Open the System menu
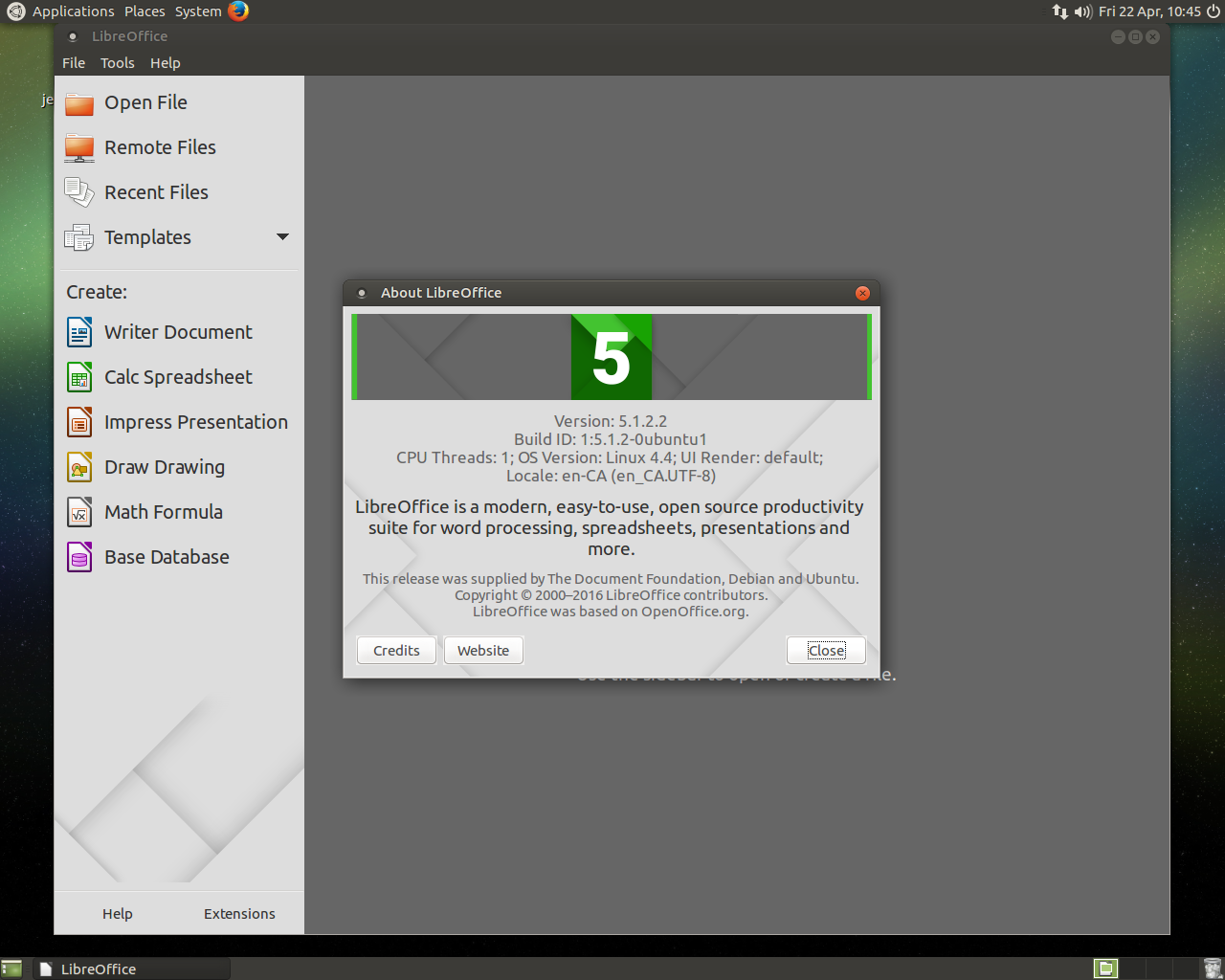The image size is (1225, 980). click(198, 11)
